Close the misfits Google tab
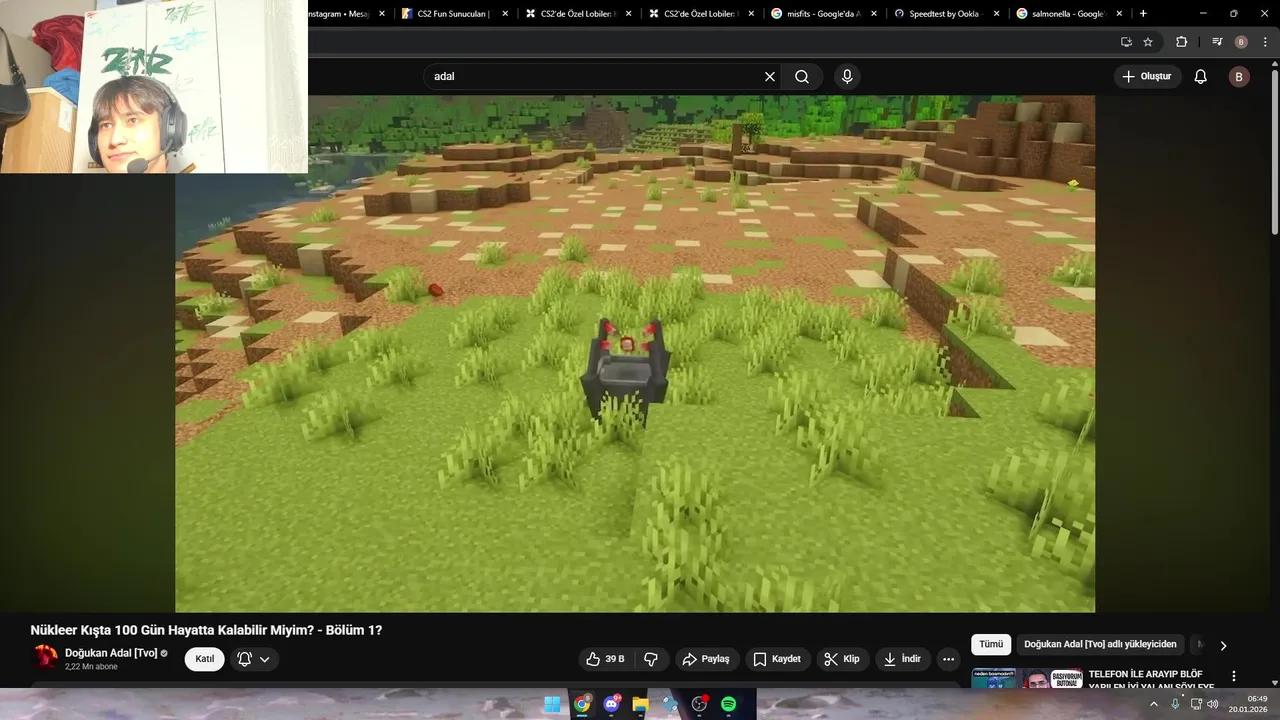Image resolution: width=1280 pixels, height=720 pixels. (x=873, y=14)
